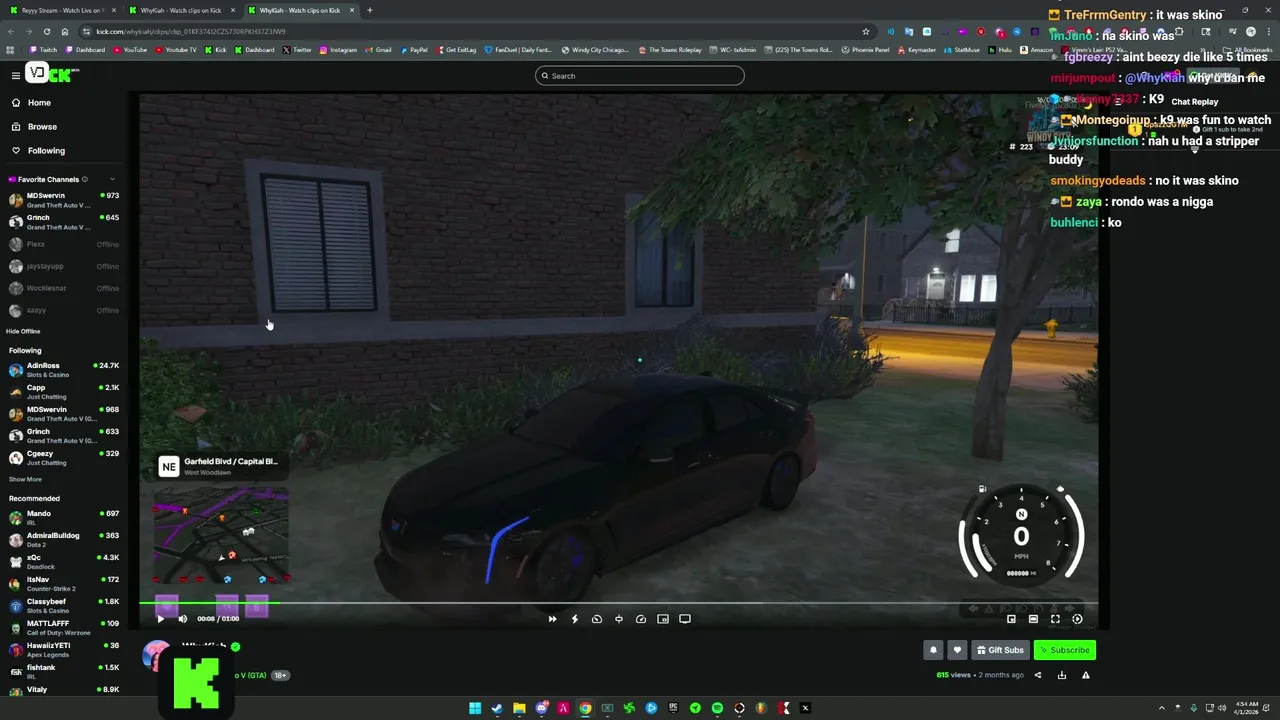The height and width of the screenshot is (720, 1280).
Task: Open Following in sidebar
Action: 46,151
